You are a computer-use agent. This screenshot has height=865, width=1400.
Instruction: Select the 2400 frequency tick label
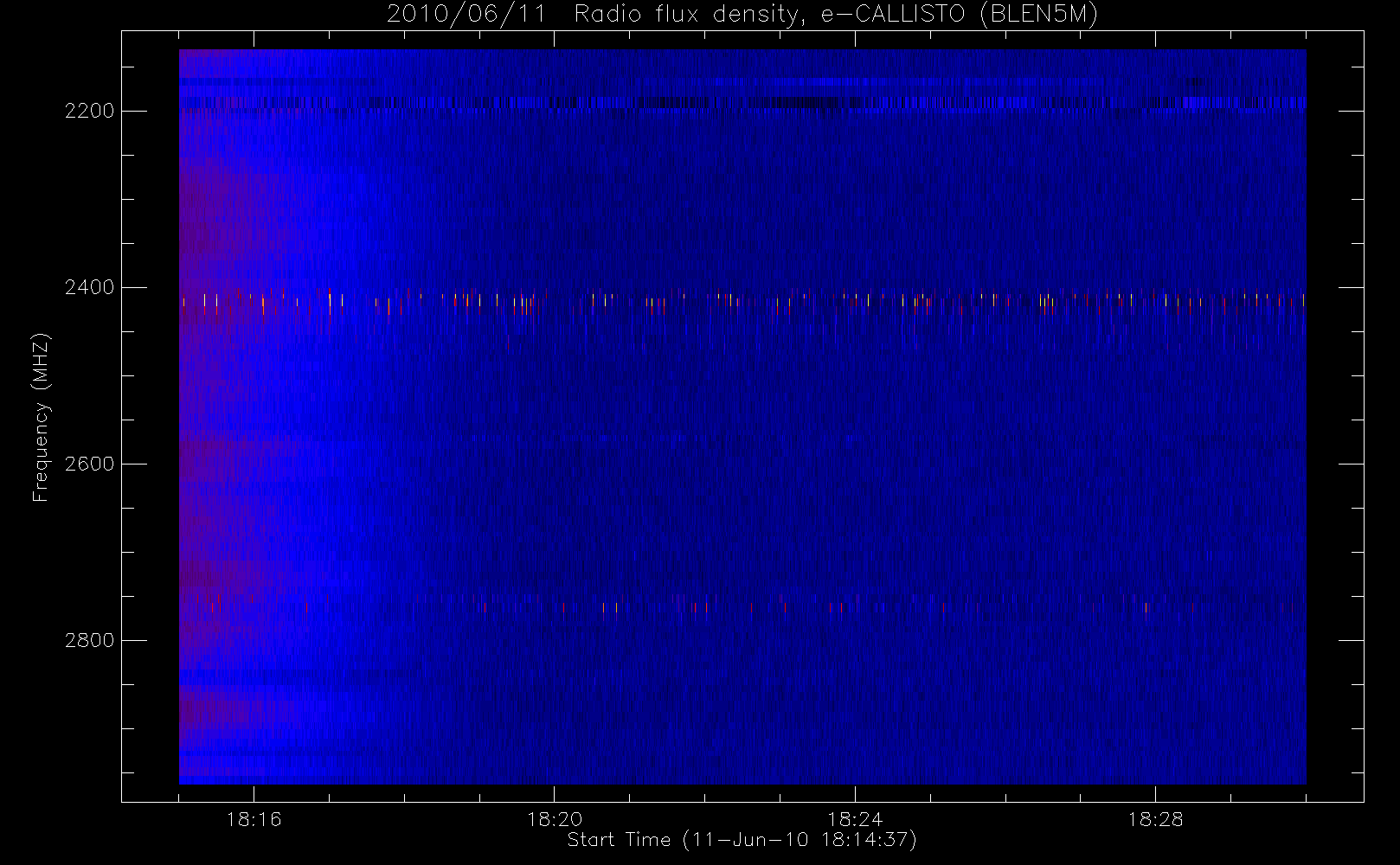pyautogui.click(x=89, y=287)
